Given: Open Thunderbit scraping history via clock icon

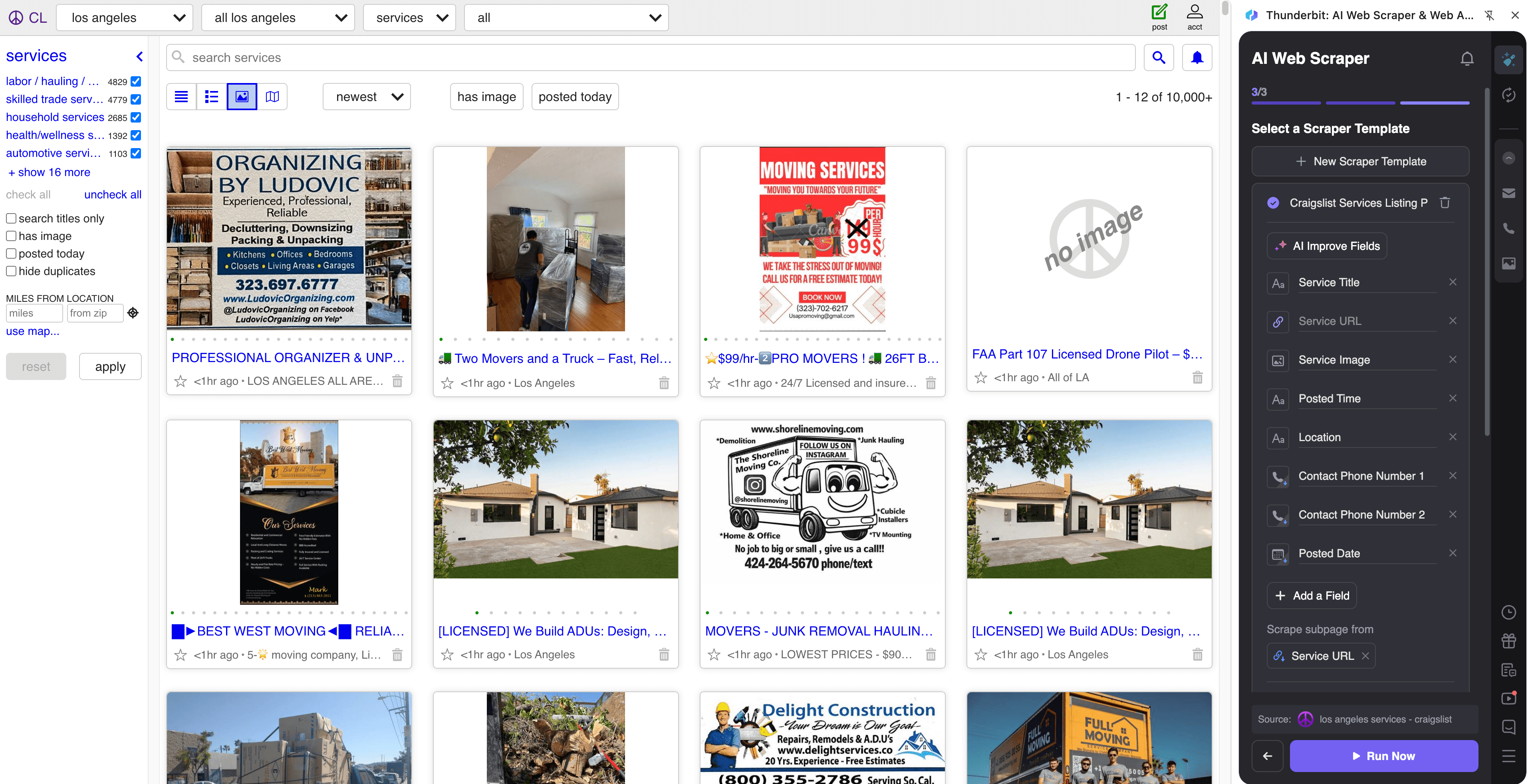Looking at the screenshot, I should click(x=1509, y=612).
